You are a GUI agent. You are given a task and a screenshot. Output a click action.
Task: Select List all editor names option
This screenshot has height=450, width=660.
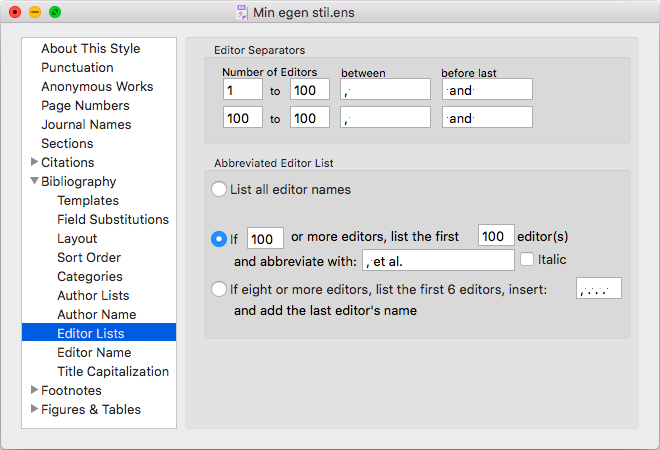[x=219, y=189]
